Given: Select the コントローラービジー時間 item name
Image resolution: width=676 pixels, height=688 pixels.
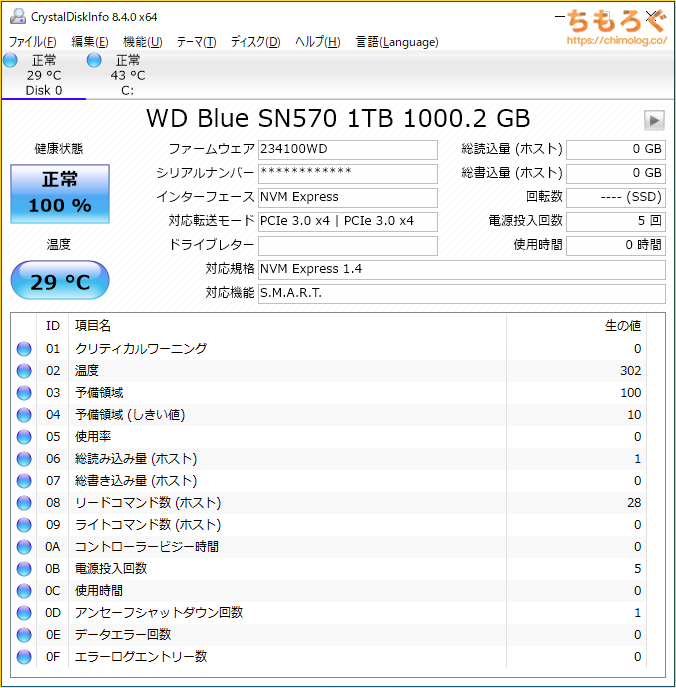Looking at the screenshot, I should tap(147, 547).
